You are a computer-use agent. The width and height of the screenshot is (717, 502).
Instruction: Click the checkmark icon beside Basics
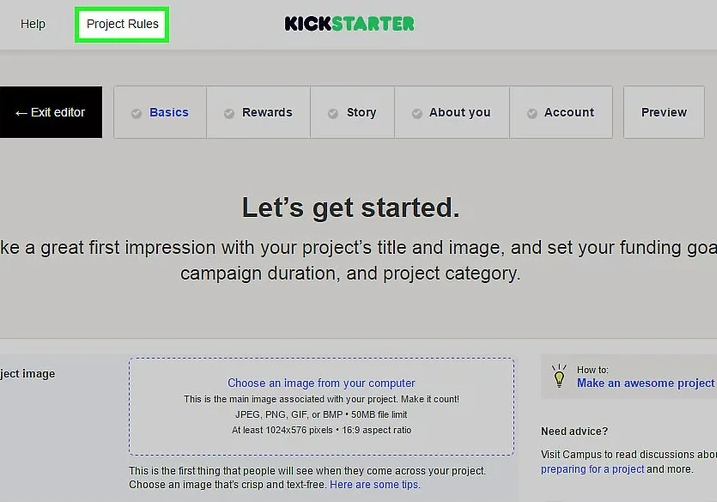point(136,113)
